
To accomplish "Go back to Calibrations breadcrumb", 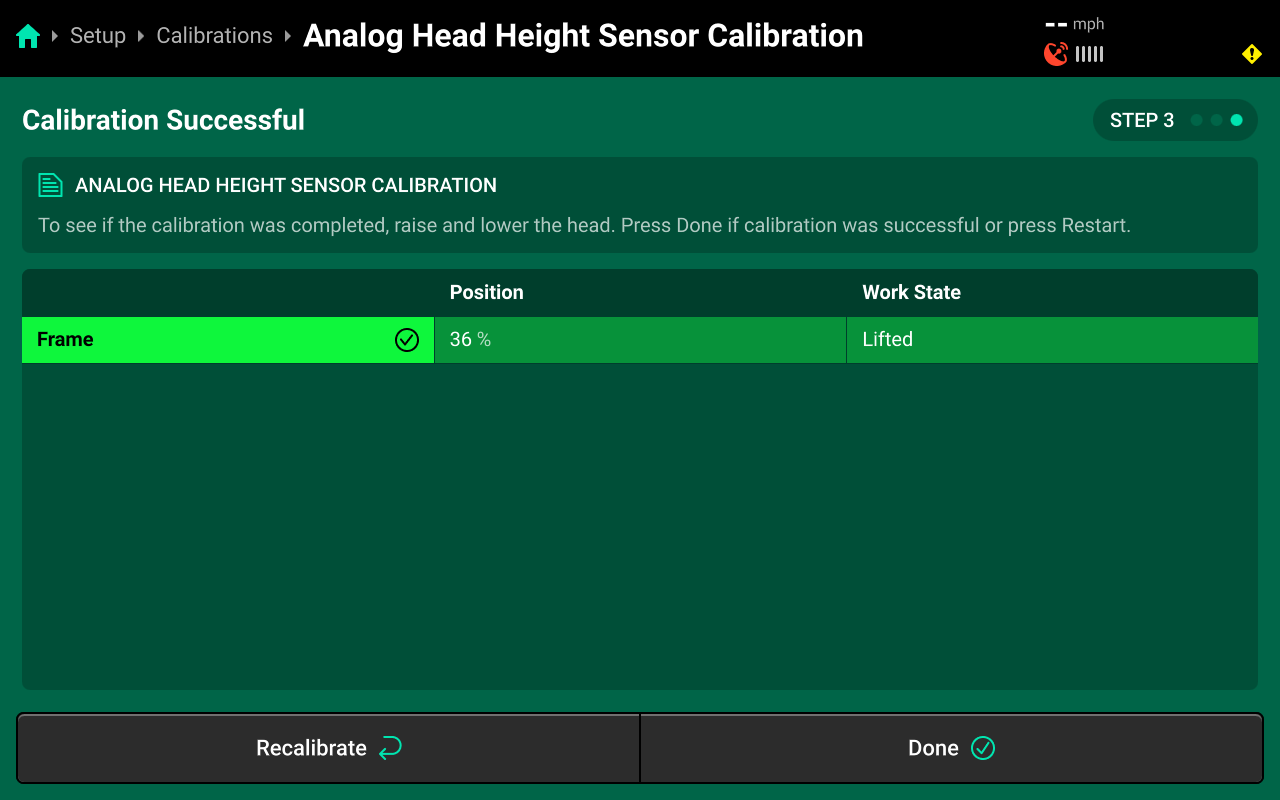I will click(214, 36).
